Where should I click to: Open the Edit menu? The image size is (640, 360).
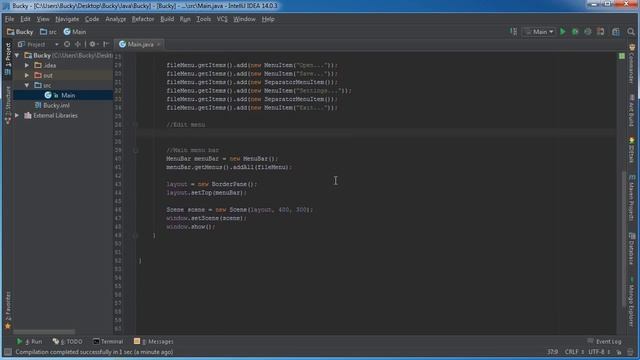(x=25, y=19)
